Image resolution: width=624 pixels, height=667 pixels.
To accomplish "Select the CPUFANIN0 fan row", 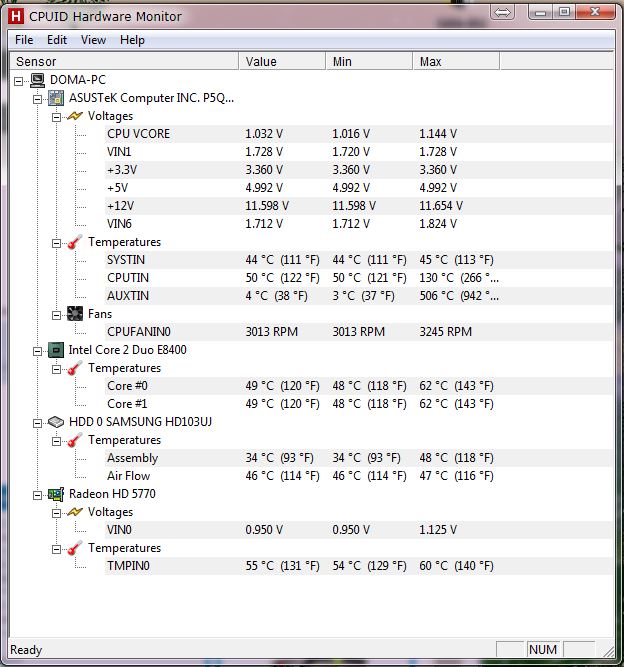I will [x=359, y=332].
